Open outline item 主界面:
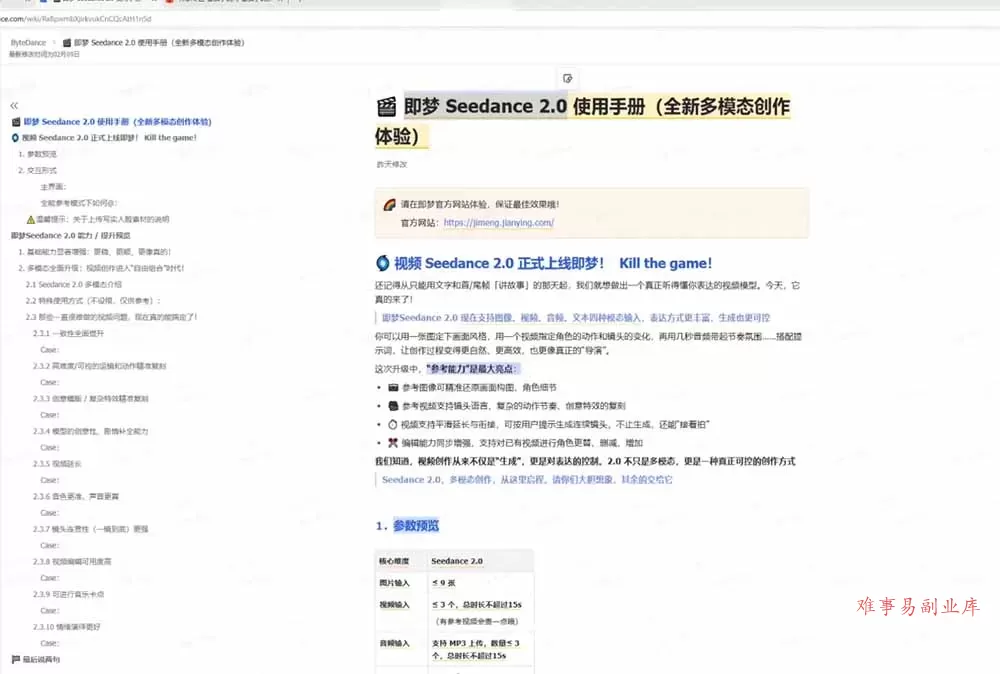 tap(54, 187)
